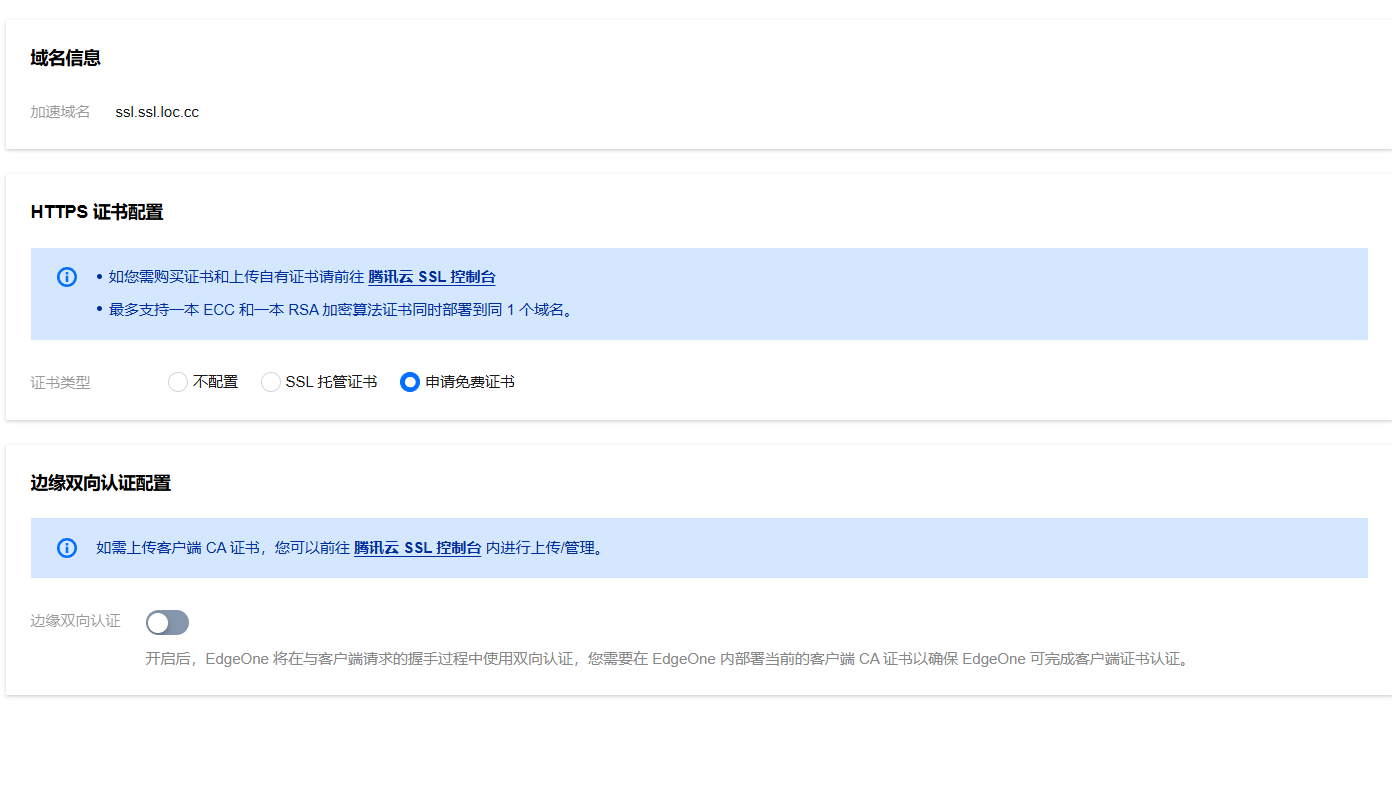Select the 申请免费证书 radio option
Screen dimensions: 1392x799
pos(410,382)
